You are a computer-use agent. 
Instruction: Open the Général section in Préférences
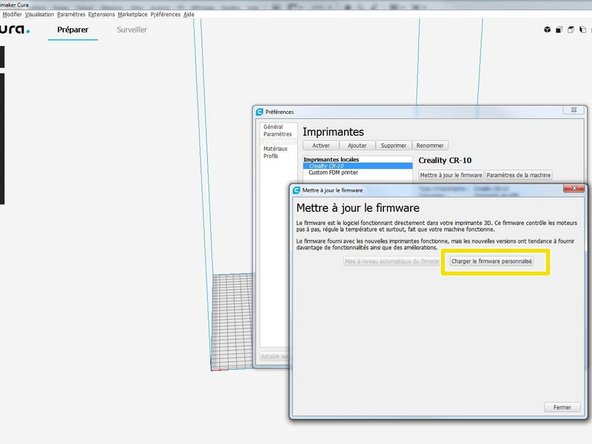273,127
